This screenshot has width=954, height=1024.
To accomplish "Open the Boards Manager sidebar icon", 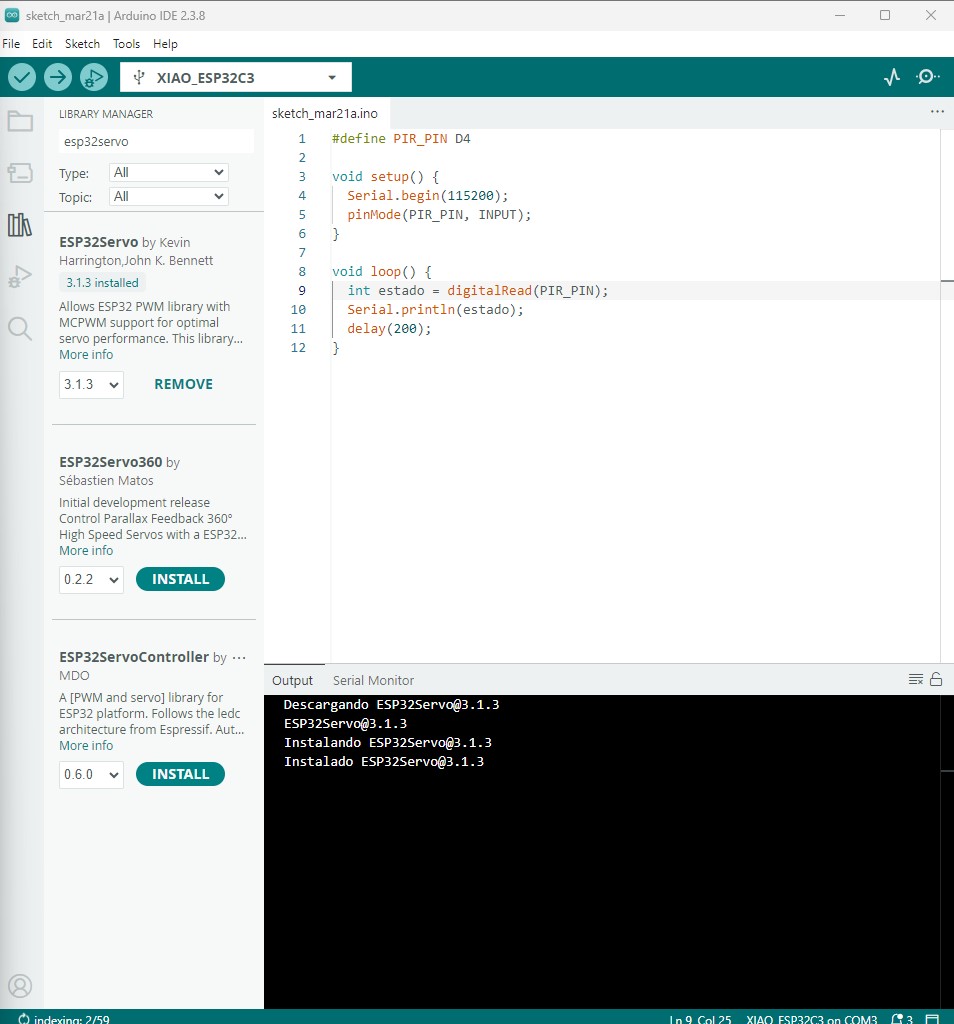I will 20,173.
